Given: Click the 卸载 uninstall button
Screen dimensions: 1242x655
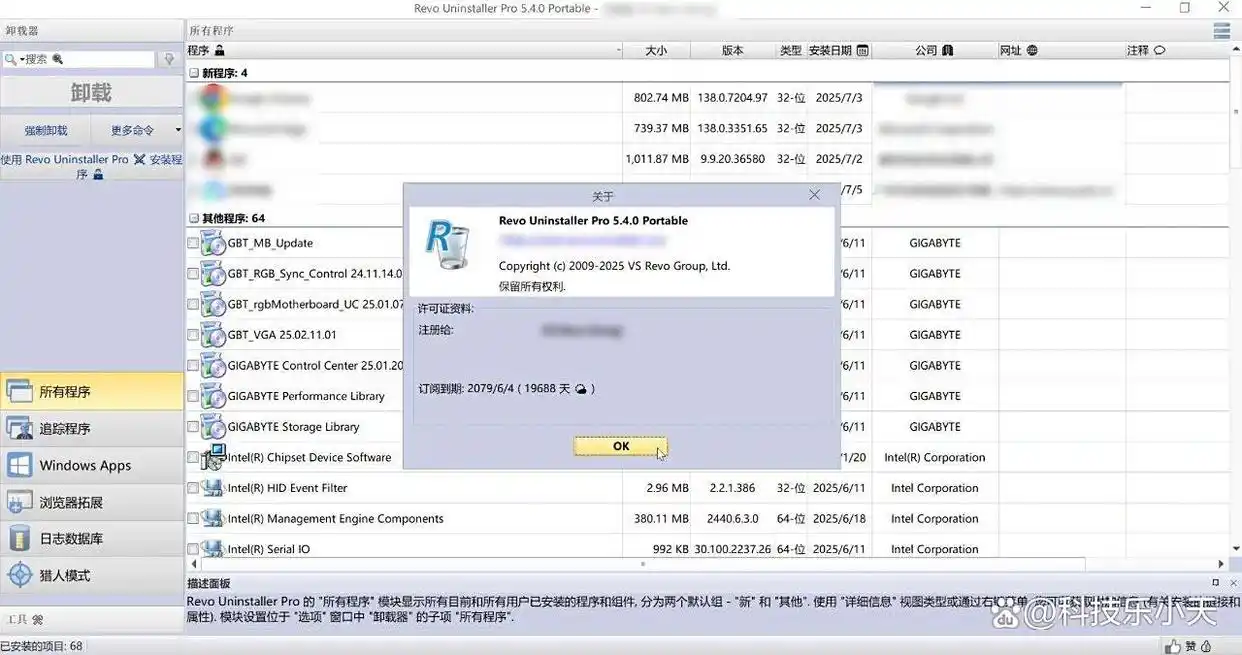Looking at the screenshot, I should (x=92, y=93).
